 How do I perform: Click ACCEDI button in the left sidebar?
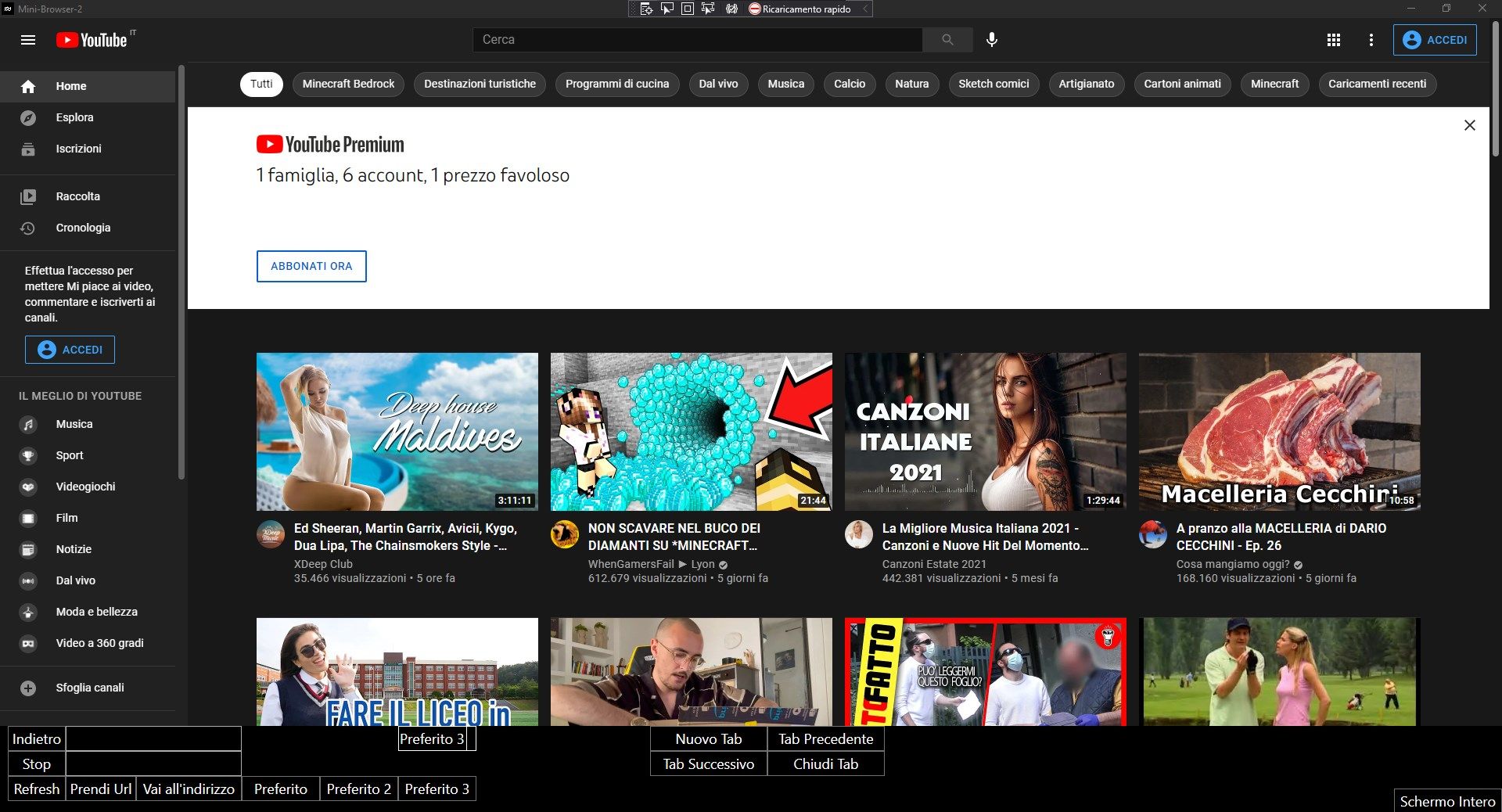coord(70,350)
